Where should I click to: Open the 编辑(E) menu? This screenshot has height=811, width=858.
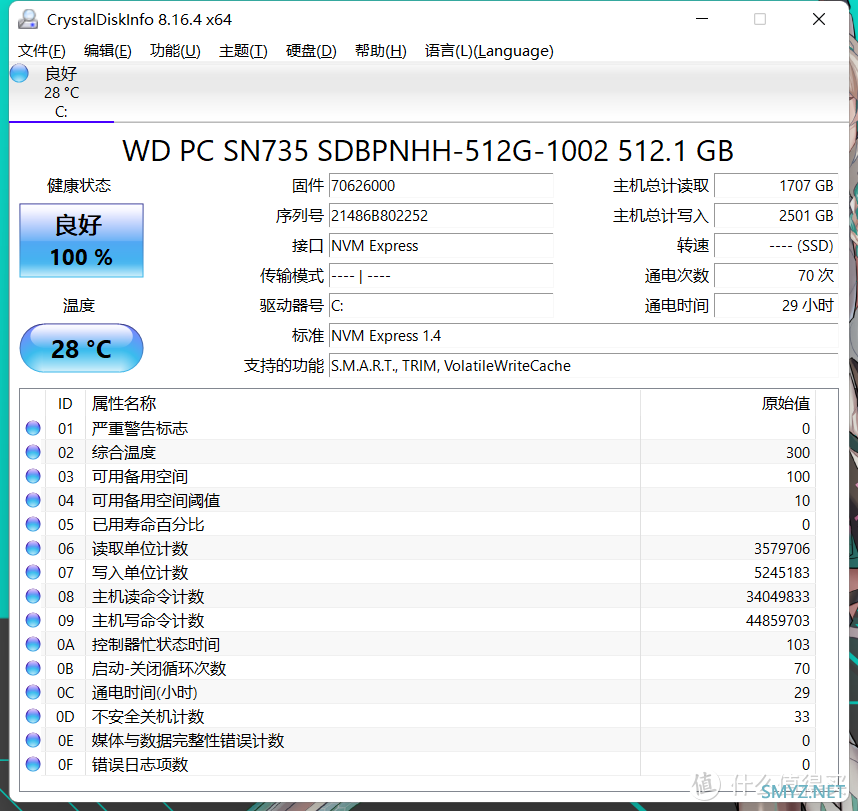point(108,51)
